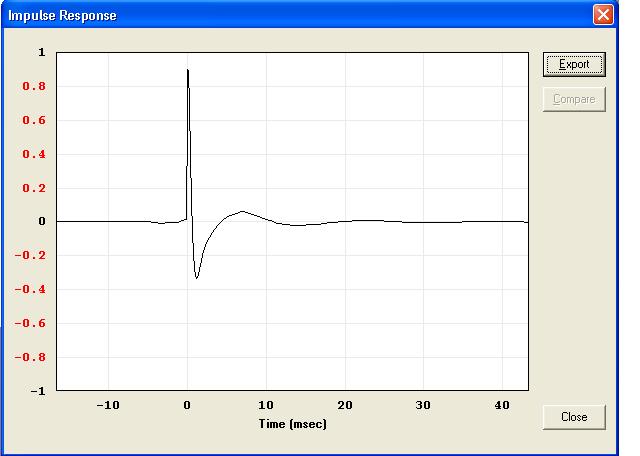Click the Export button
This screenshot has width=640, height=456.
pyautogui.click(x=574, y=65)
